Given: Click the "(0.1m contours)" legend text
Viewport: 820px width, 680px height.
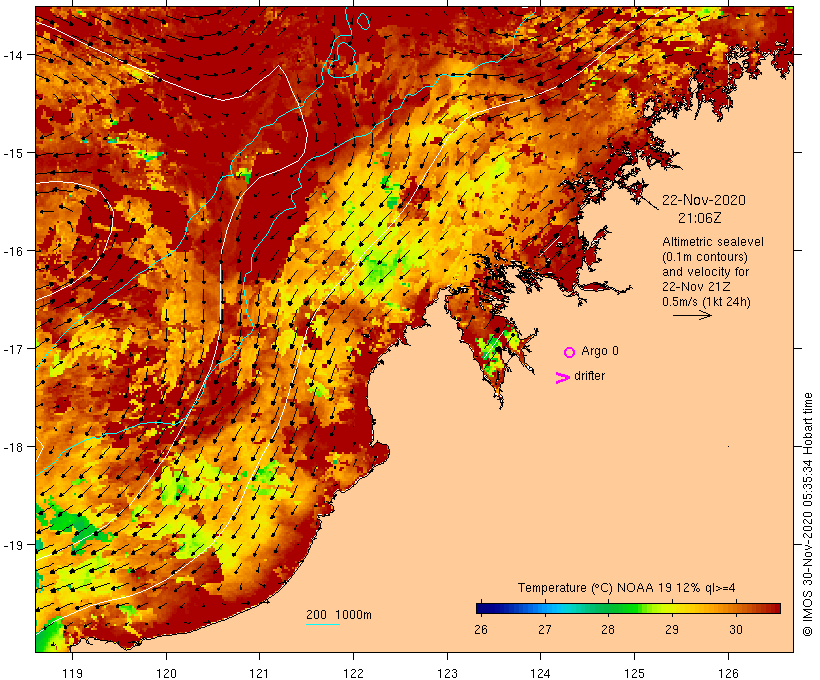Looking at the screenshot, I should pos(705,257).
